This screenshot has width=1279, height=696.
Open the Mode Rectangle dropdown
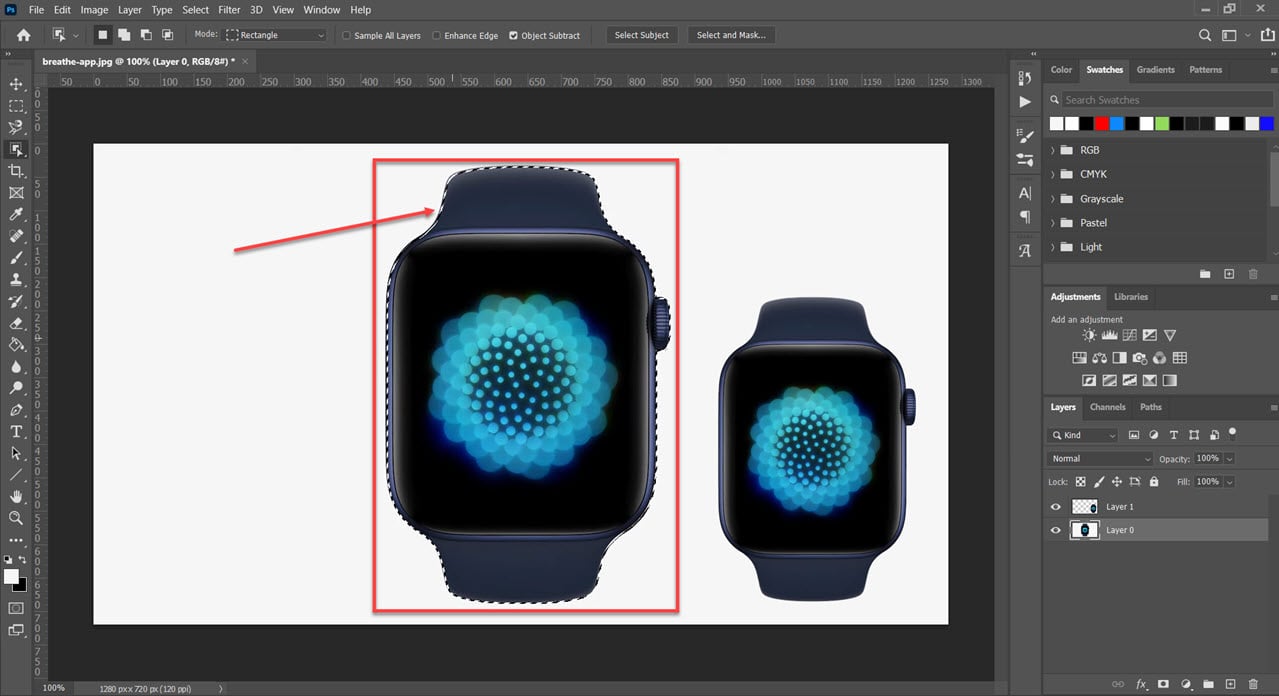pos(276,35)
